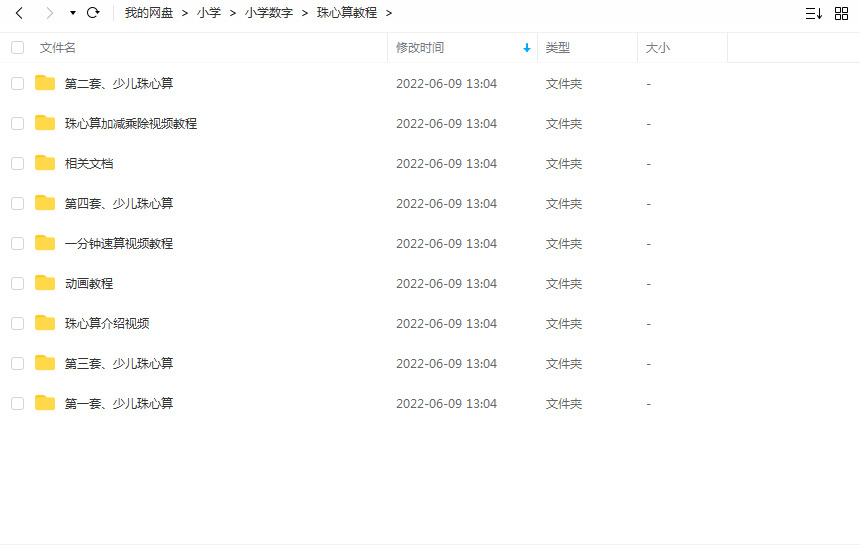The height and width of the screenshot is (549, 860).
Task: Open folder icon of 第二套、少儿珠心算
Action: [x=45, y=83]
